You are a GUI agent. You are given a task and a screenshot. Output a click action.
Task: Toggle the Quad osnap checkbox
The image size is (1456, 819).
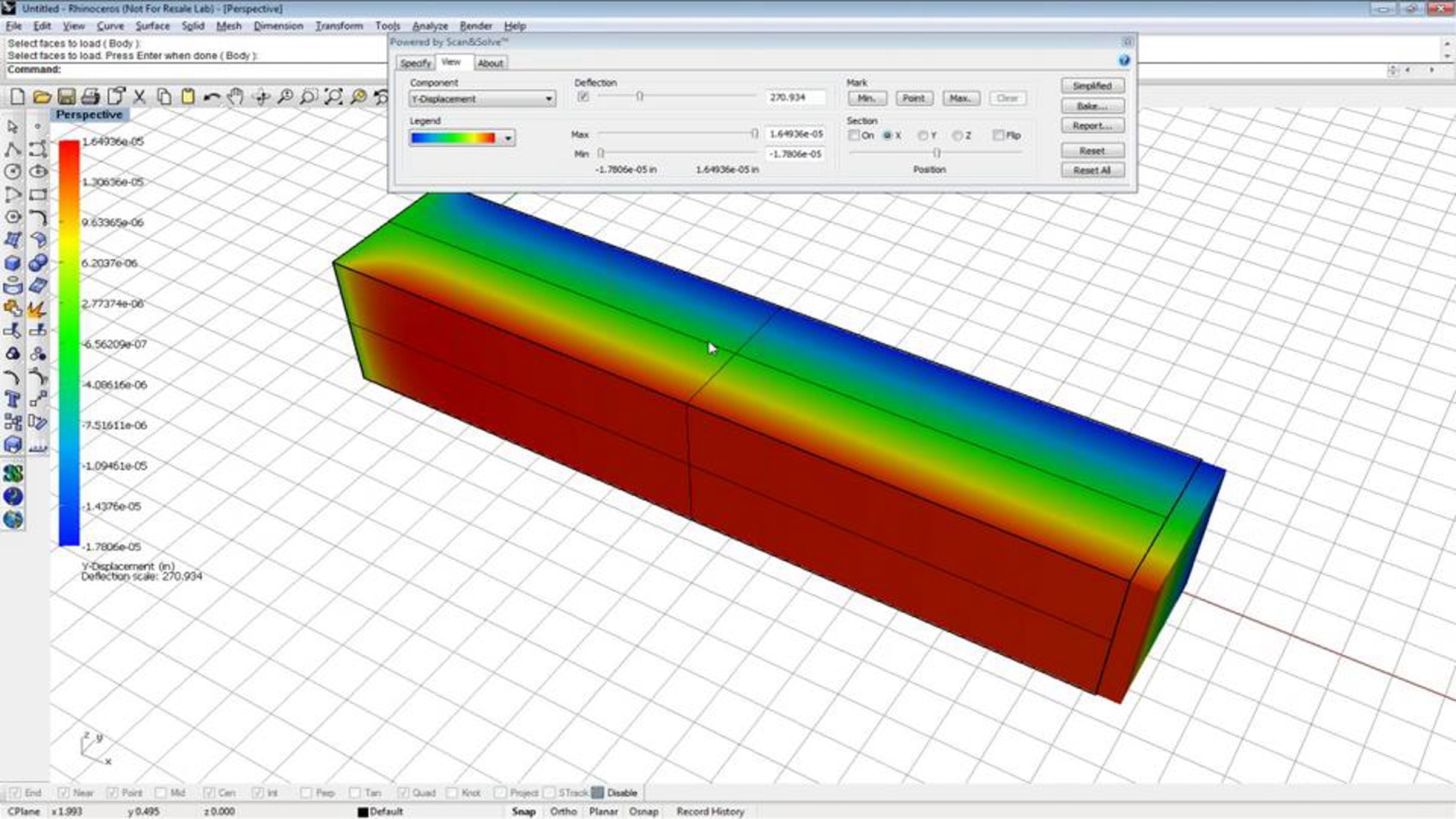[x=403, y=792]
